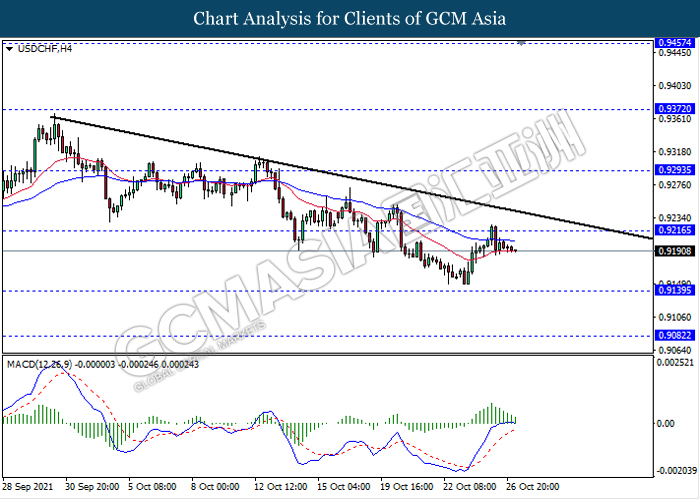This screenshot has height=500, width=700.
Task: Click the chart shift marker at top
Action: [x=521, y=43]
